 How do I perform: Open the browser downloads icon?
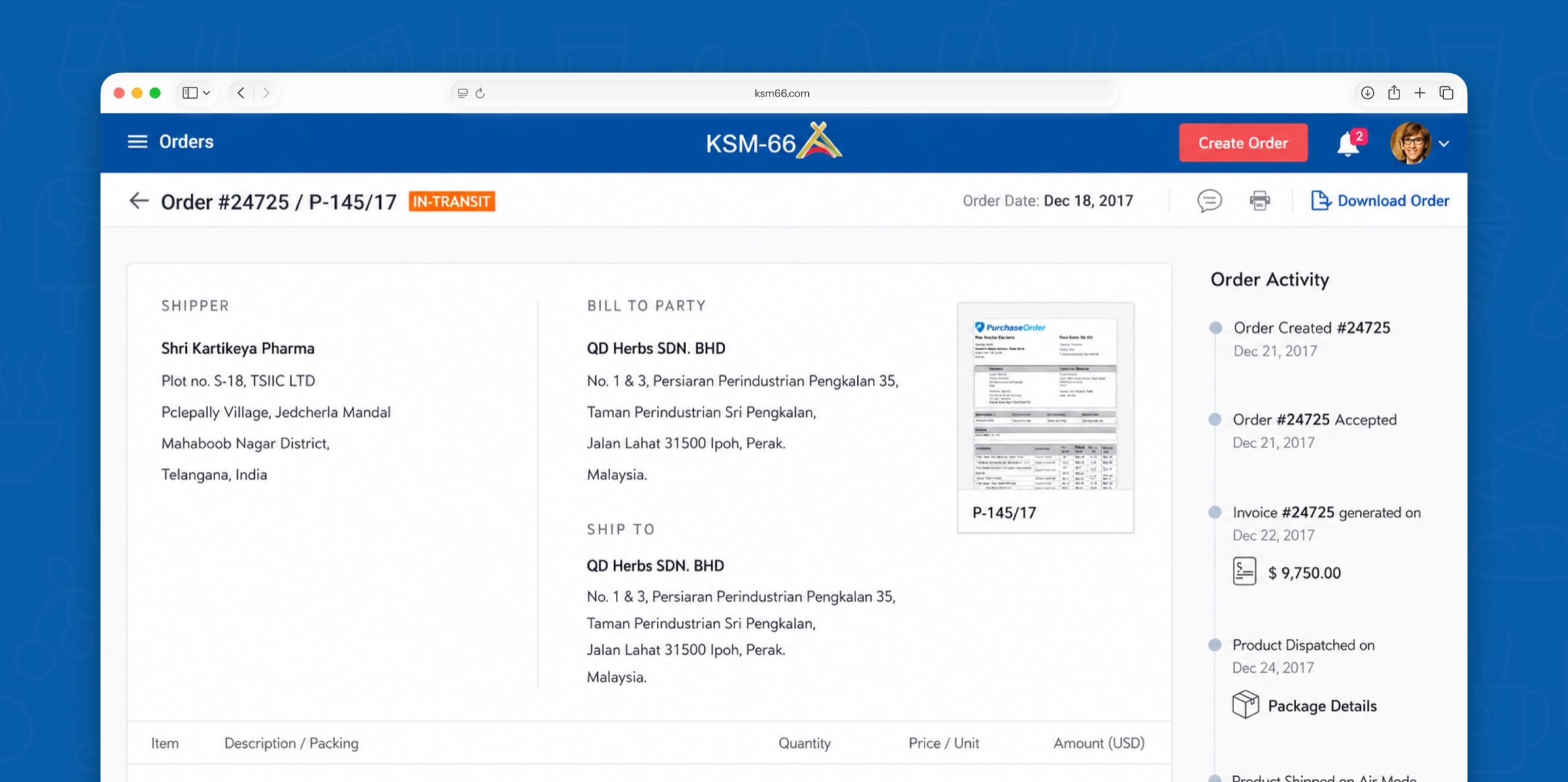click(1367, 93)
